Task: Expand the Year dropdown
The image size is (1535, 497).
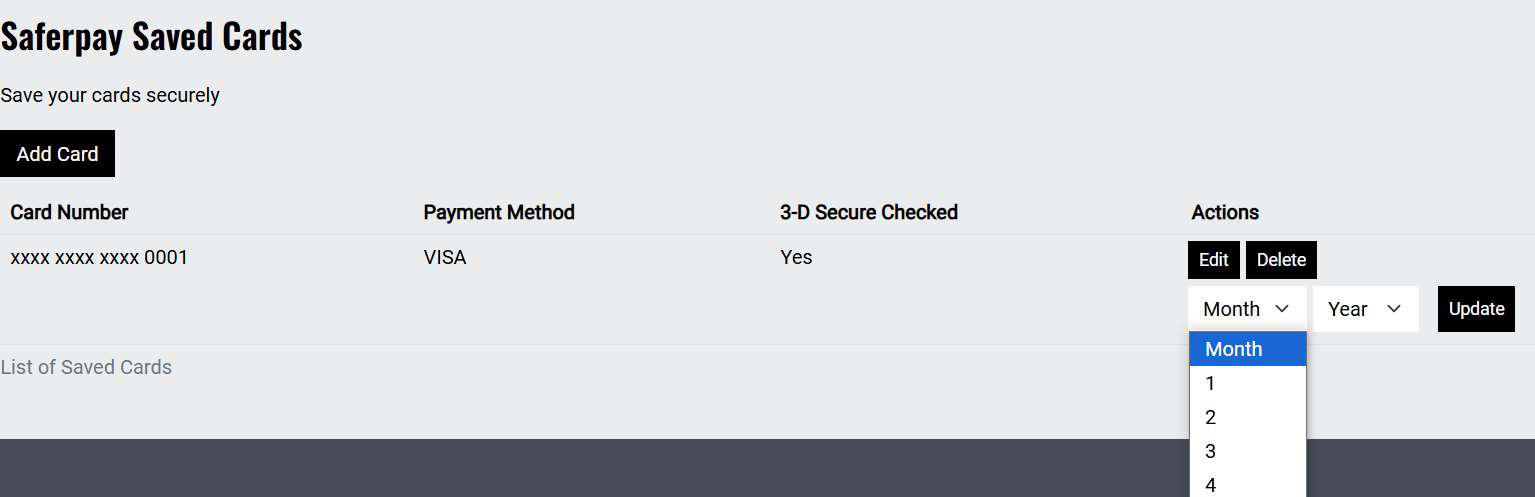Action: point(1365,309)
